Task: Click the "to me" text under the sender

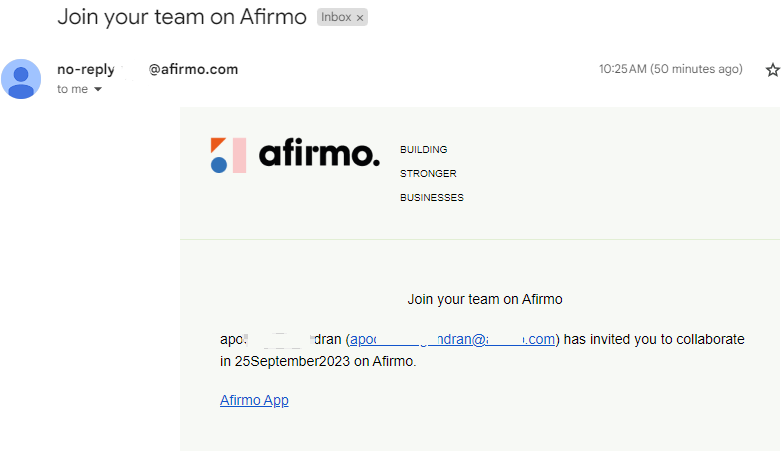Action: [72, 89]
